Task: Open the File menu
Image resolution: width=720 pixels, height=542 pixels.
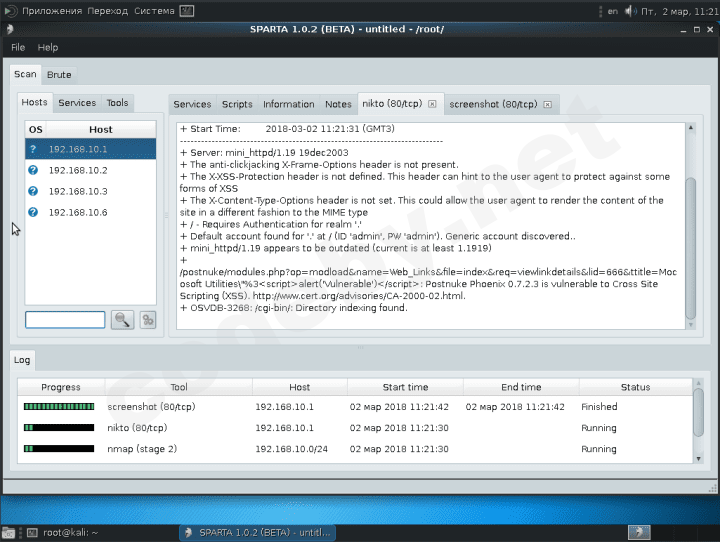Action: pyautogui.click(x=18, y=47)
